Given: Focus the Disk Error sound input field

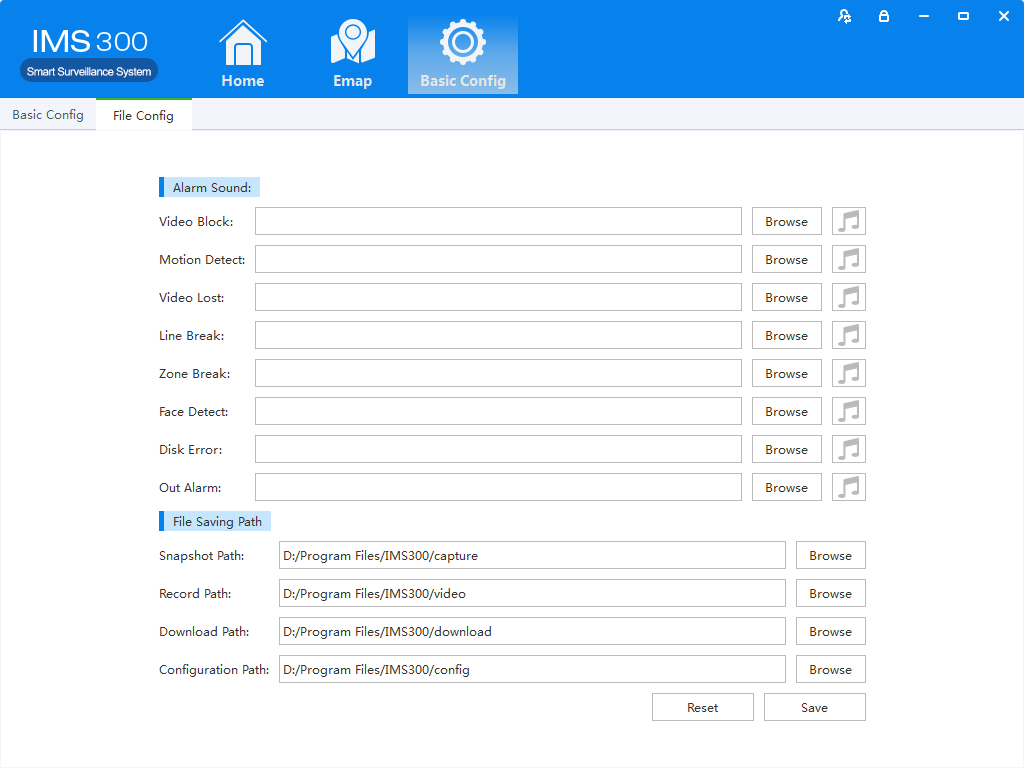Looking at the screenshot, I should (x=498, y=449).
